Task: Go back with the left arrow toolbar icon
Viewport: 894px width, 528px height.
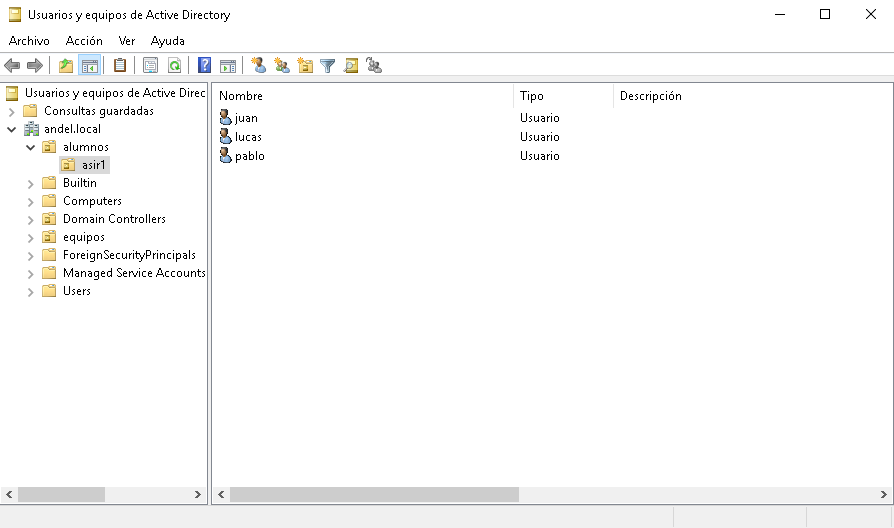Action: [12, 66]
